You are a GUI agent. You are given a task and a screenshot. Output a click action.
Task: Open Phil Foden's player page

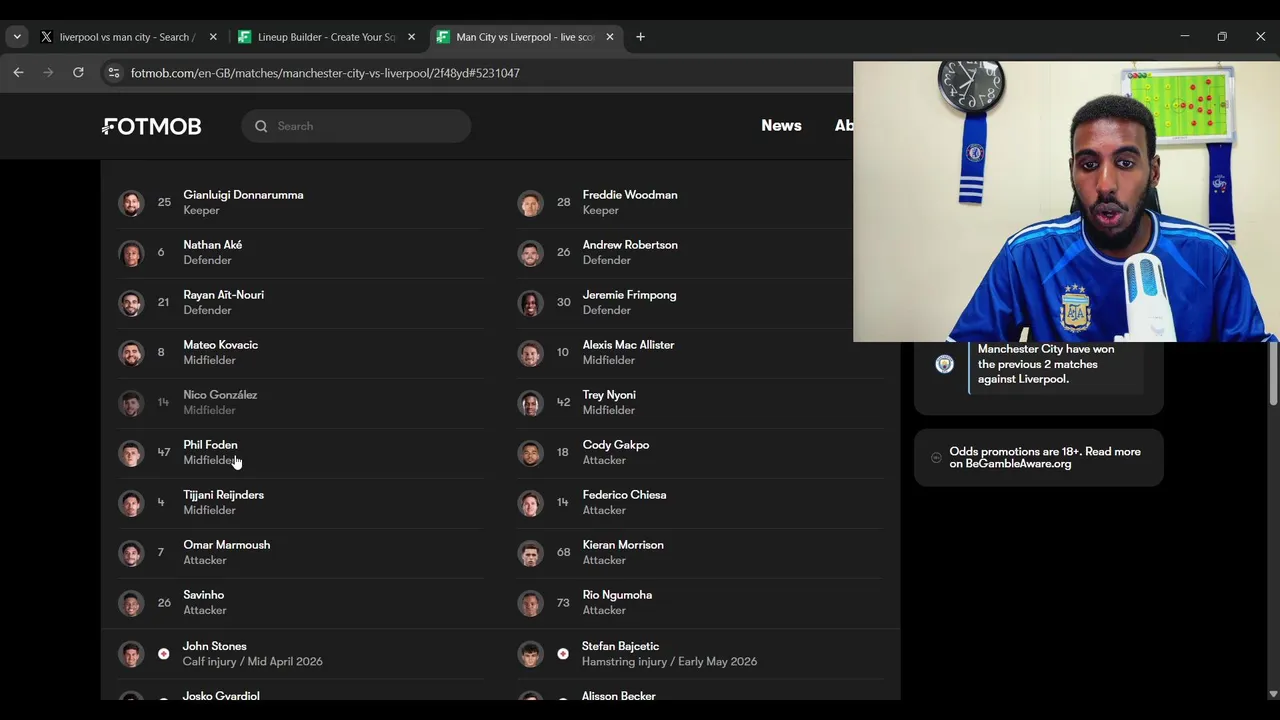(210, 445)
